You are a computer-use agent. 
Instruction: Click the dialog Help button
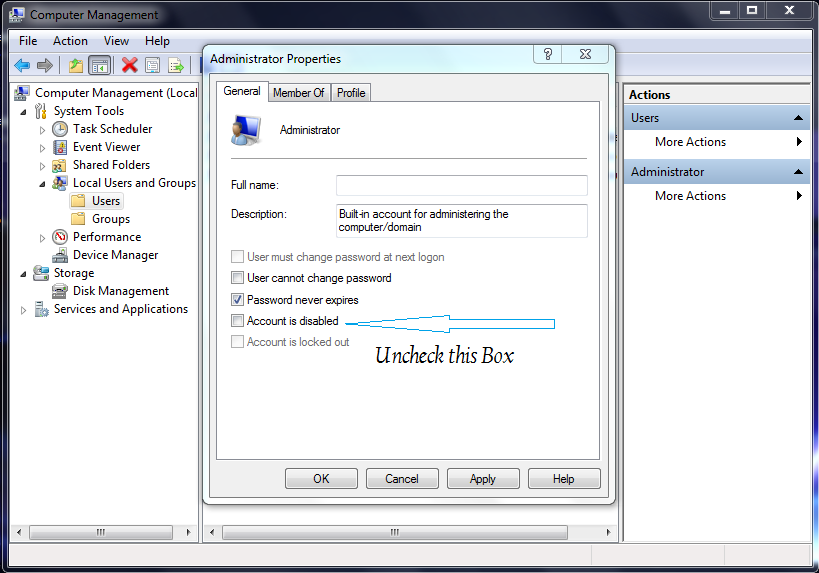click(564, 478)
